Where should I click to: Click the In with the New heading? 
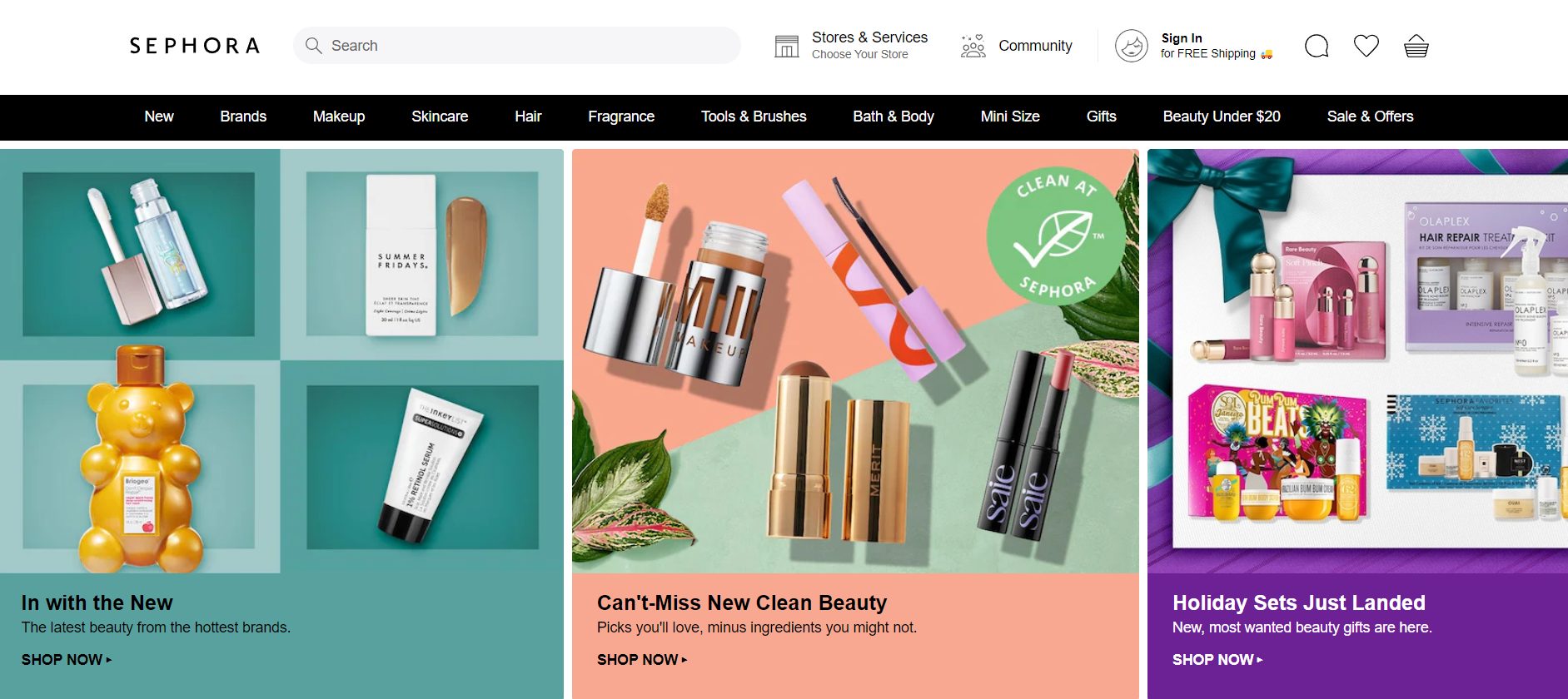tap(97, 602)
